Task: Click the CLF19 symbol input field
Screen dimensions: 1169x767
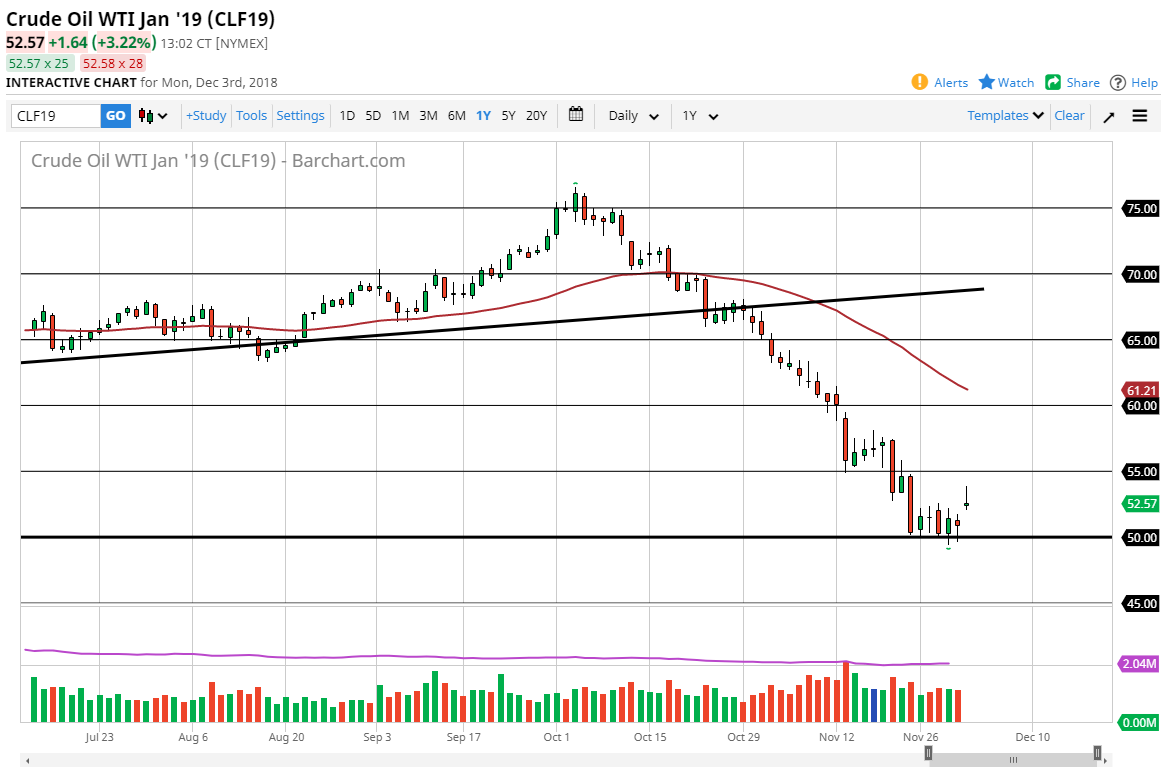Action: coord(56,116)
